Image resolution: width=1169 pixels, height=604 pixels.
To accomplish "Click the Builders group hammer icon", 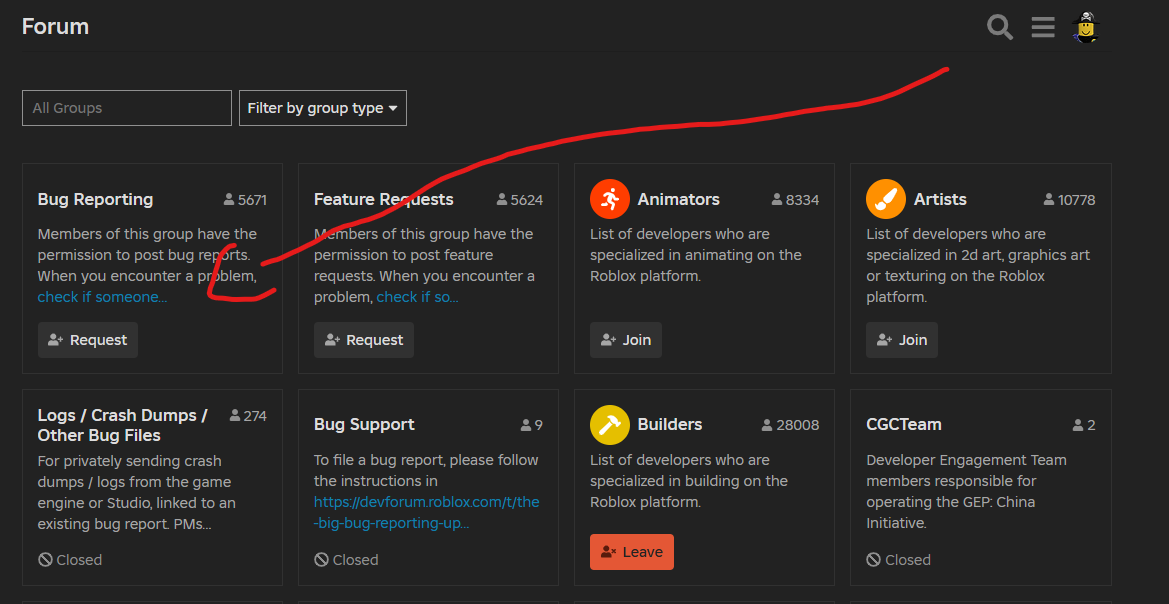I will [610, 425].
